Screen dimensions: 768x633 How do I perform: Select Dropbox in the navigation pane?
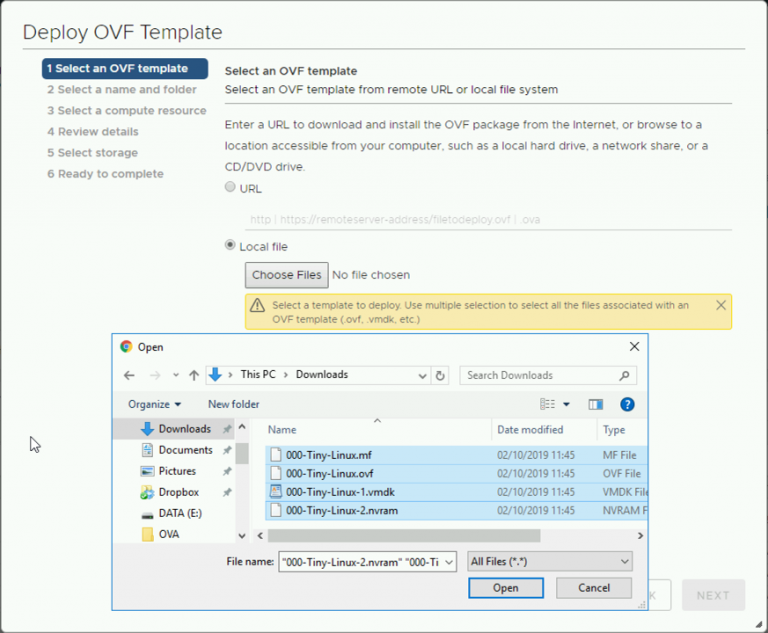[x=178, y=492]
